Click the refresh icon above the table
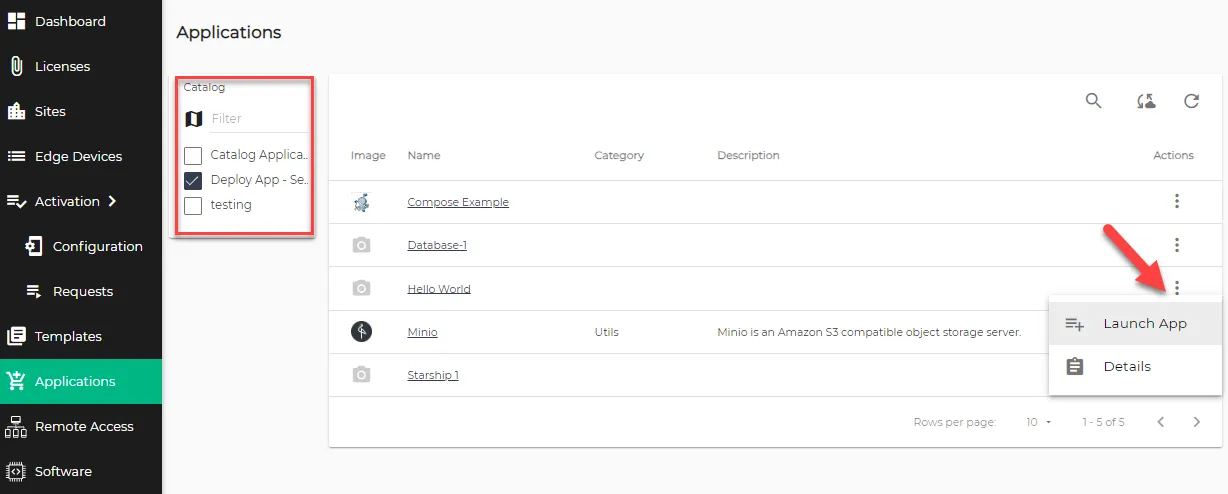The image size is (1228, 494). tap(1191, 101)
